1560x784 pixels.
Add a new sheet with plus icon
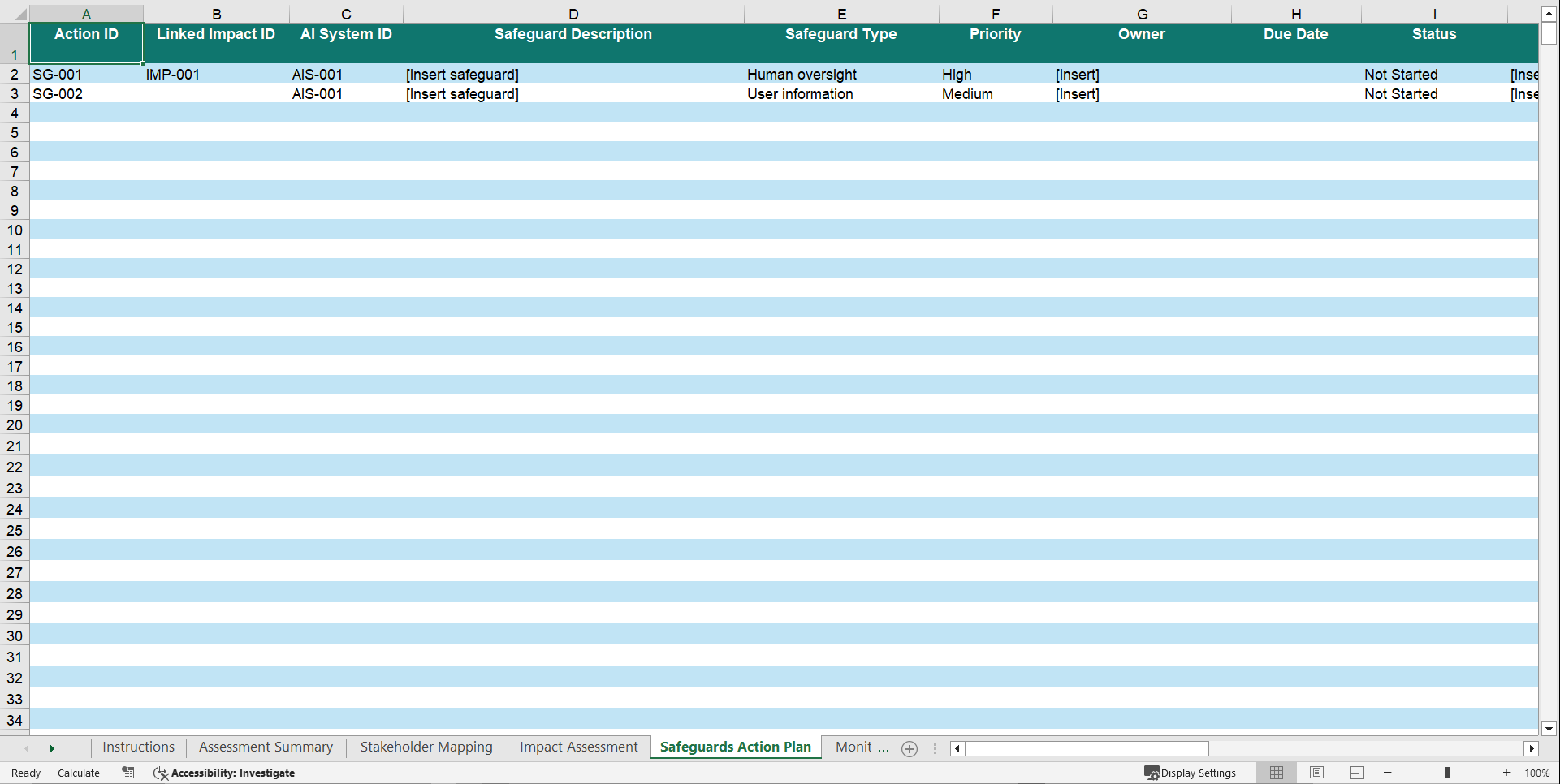click(910, 748)
